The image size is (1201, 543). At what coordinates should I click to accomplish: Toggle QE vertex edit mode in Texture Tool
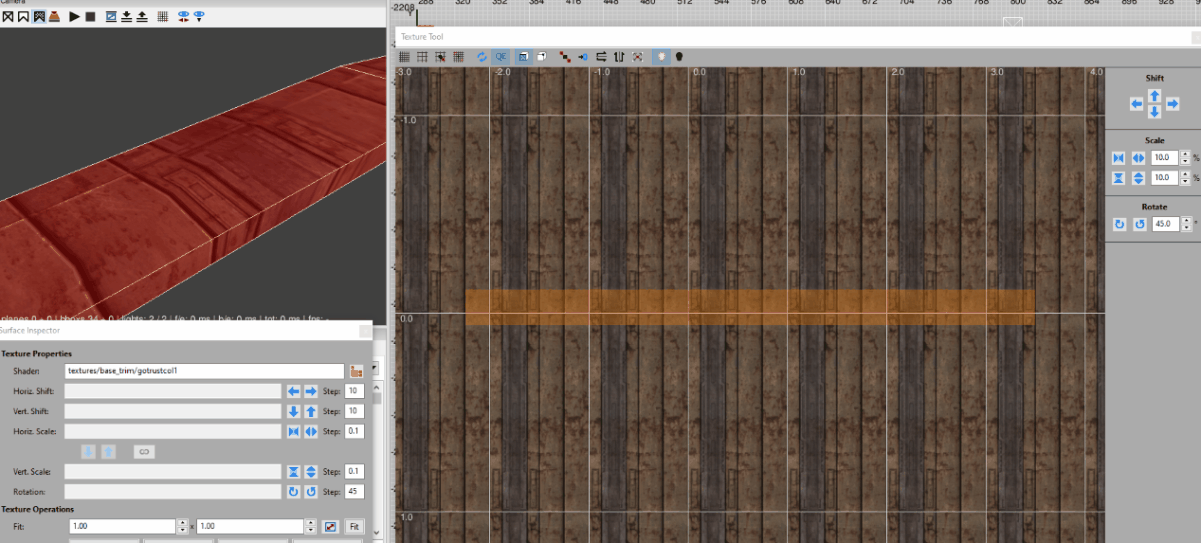(x=500, y=57)
